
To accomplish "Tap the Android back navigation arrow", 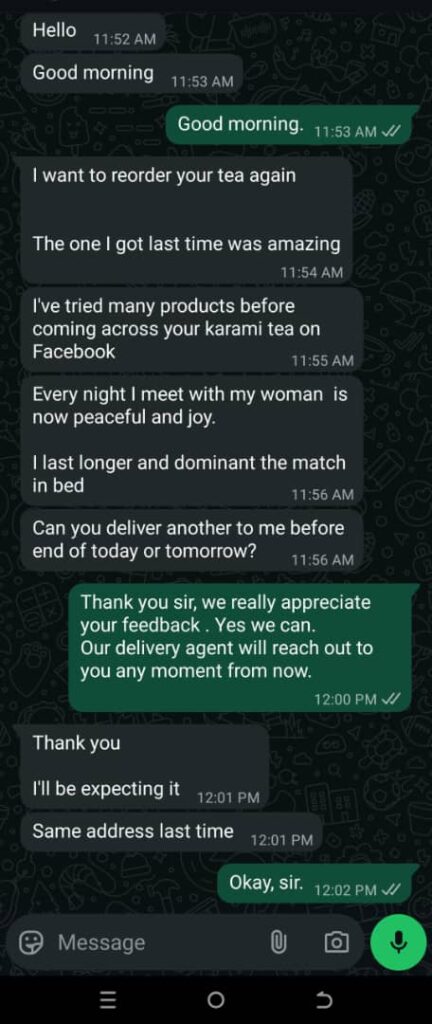I will (x=324, y=1000).
